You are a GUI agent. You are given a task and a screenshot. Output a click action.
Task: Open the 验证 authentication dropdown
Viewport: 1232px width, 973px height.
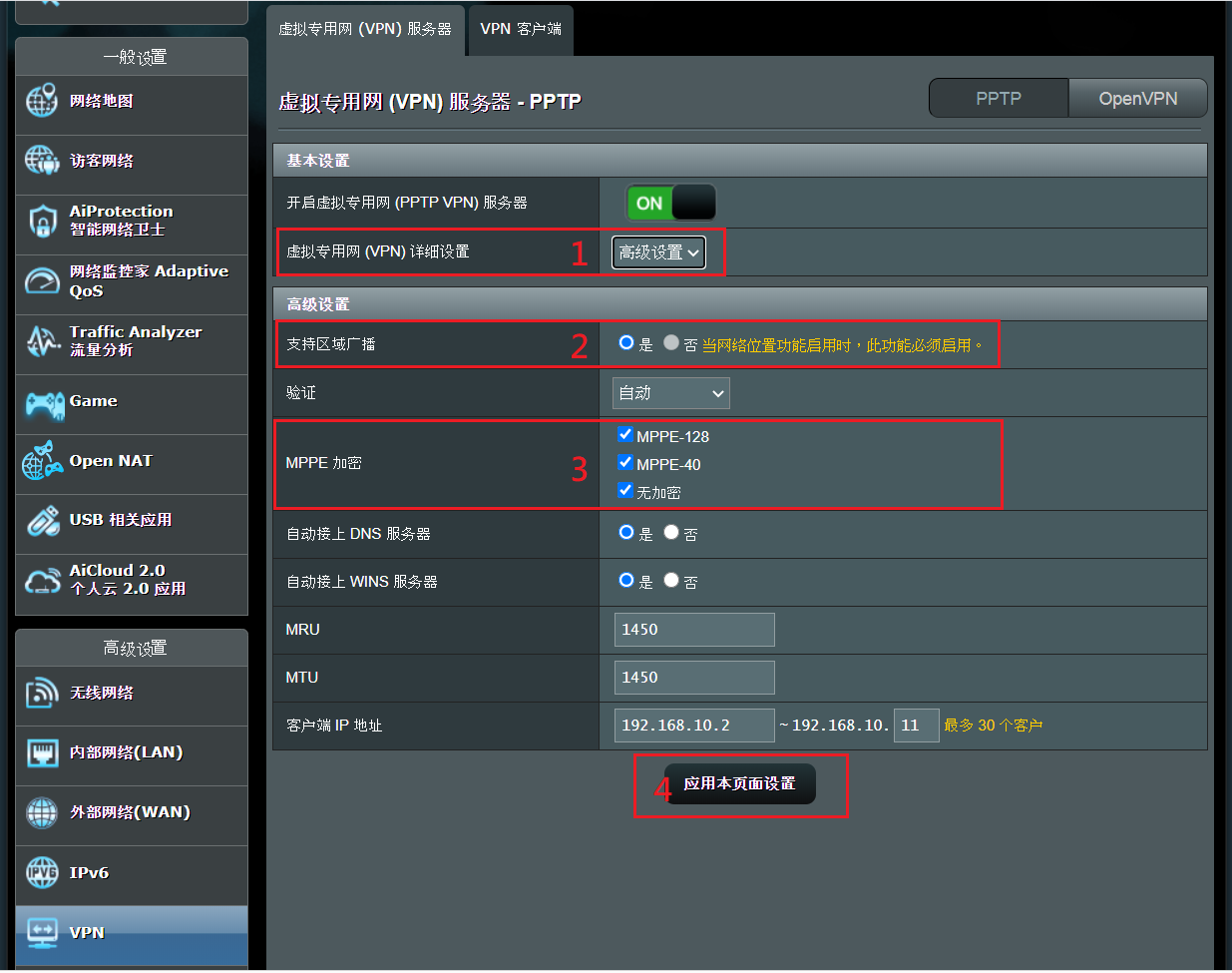(670, 393)
